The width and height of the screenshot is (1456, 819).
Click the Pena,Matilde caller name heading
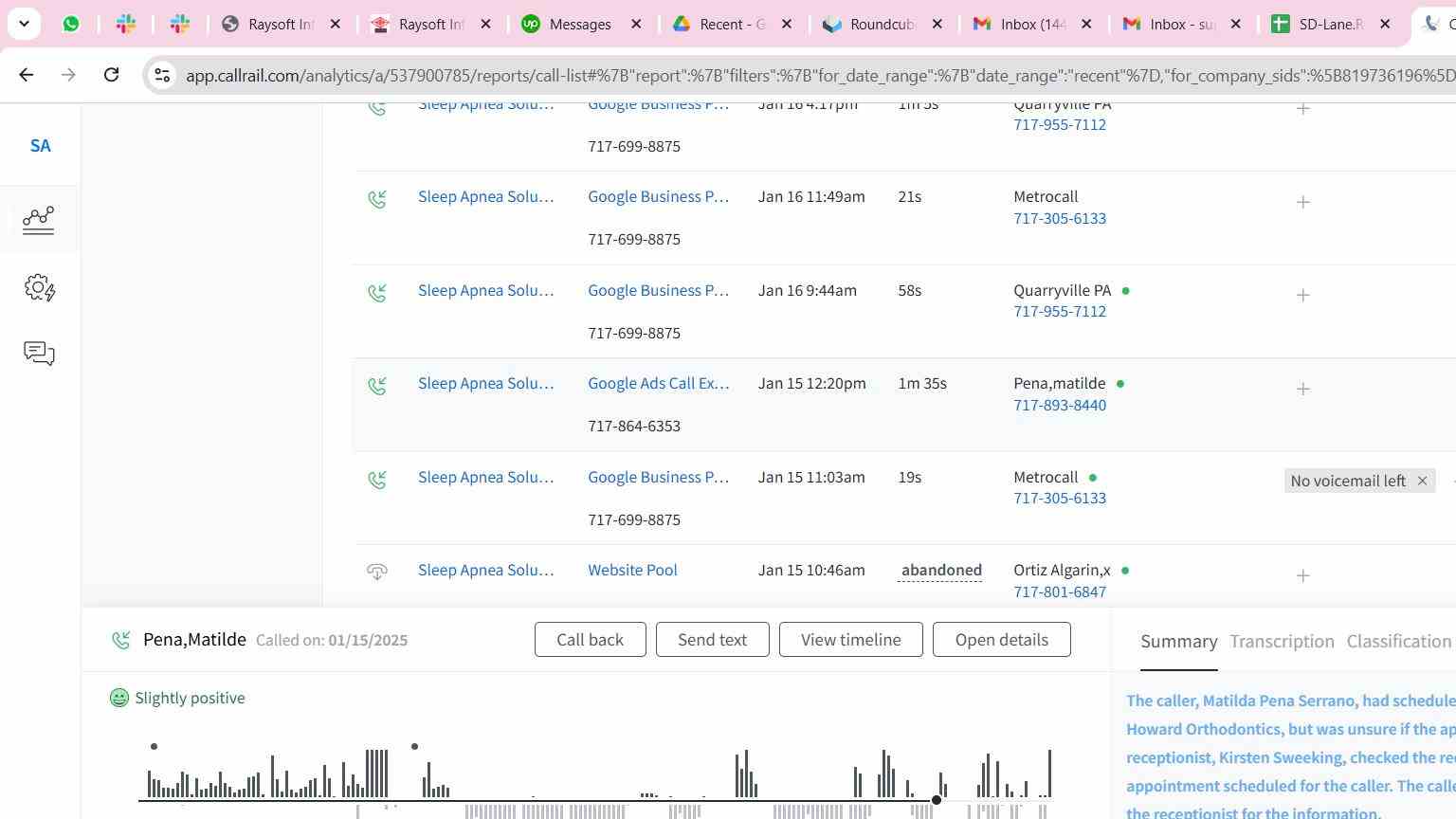pyautogui.click(x=194, y=640)
